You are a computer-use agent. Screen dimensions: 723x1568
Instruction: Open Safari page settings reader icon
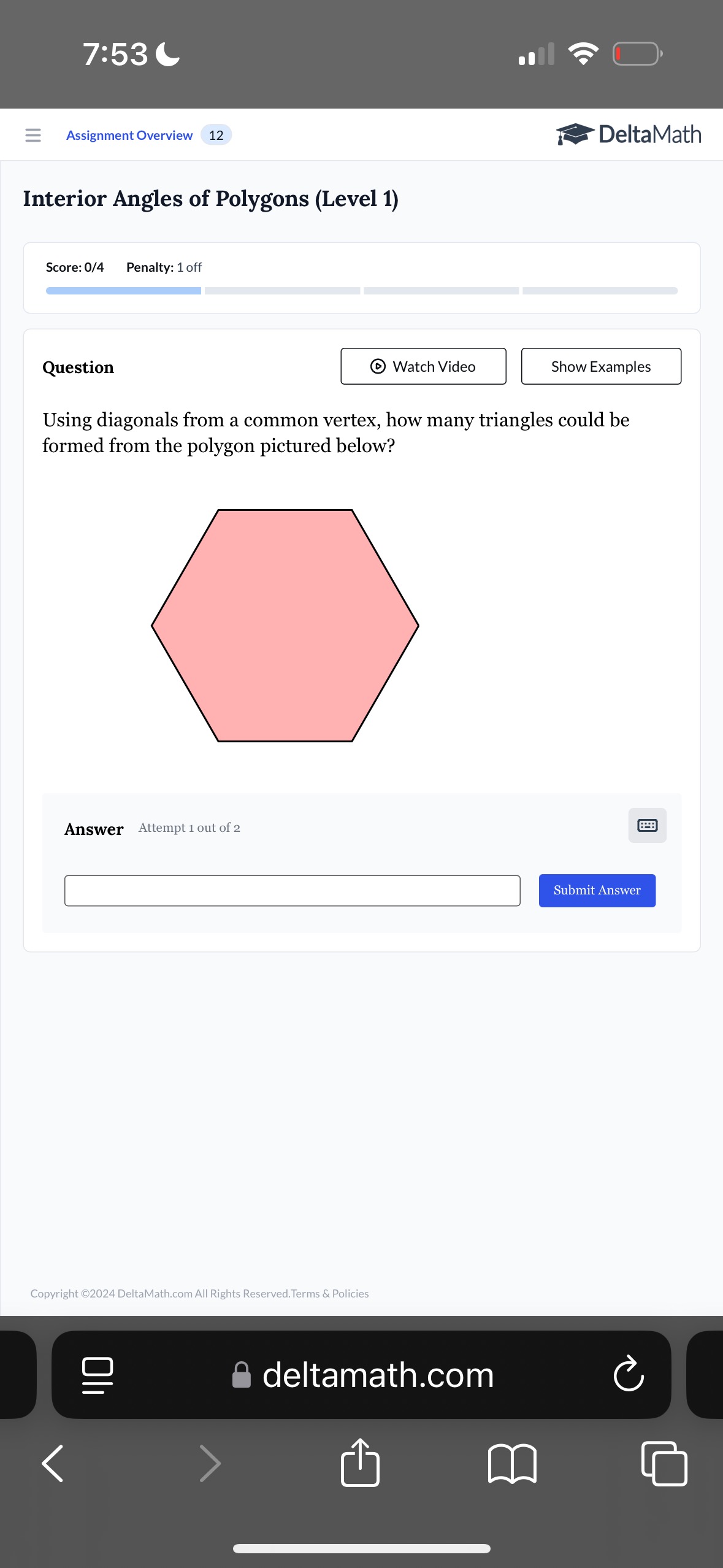coord(98,1375)
